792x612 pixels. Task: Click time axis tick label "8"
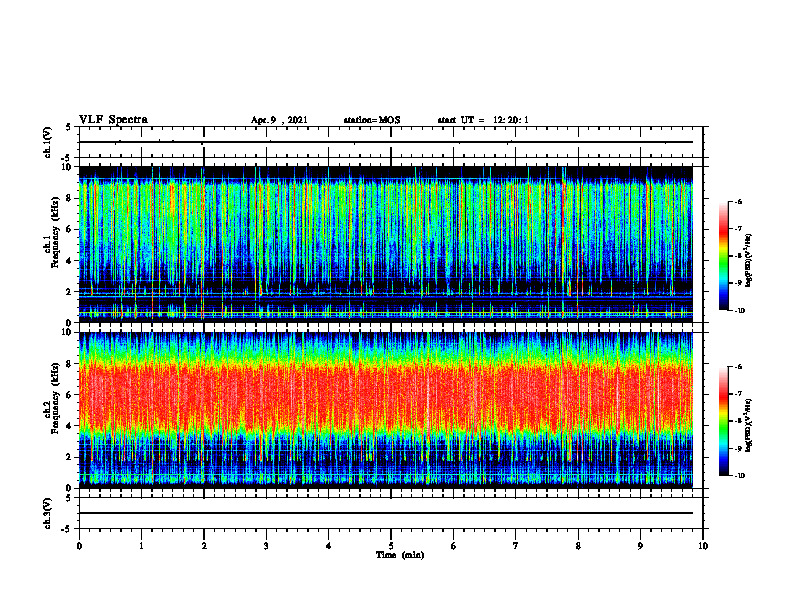578,546
